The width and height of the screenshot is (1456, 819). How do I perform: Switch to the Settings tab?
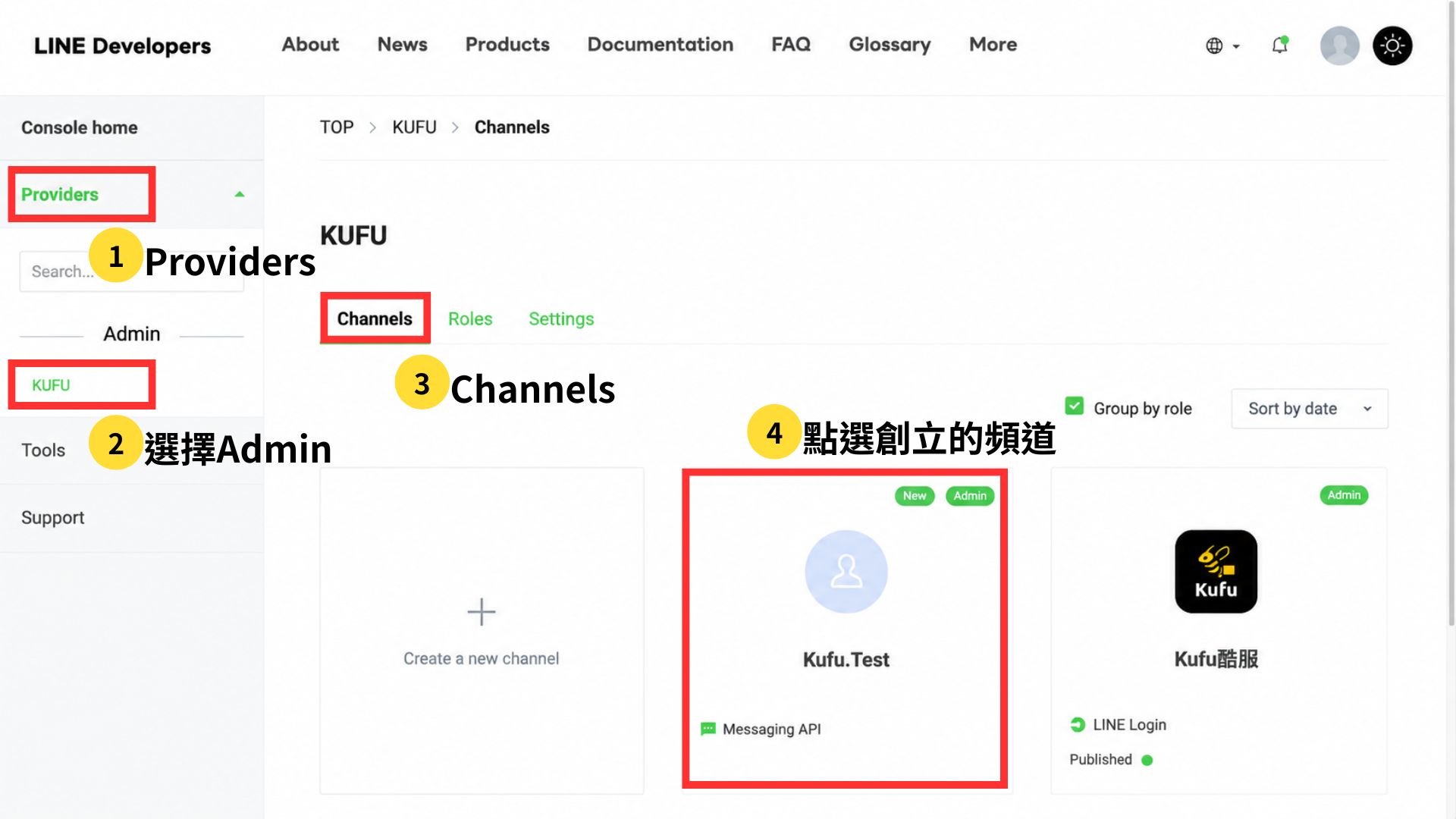pyautogui.click(x=561, y=318)
